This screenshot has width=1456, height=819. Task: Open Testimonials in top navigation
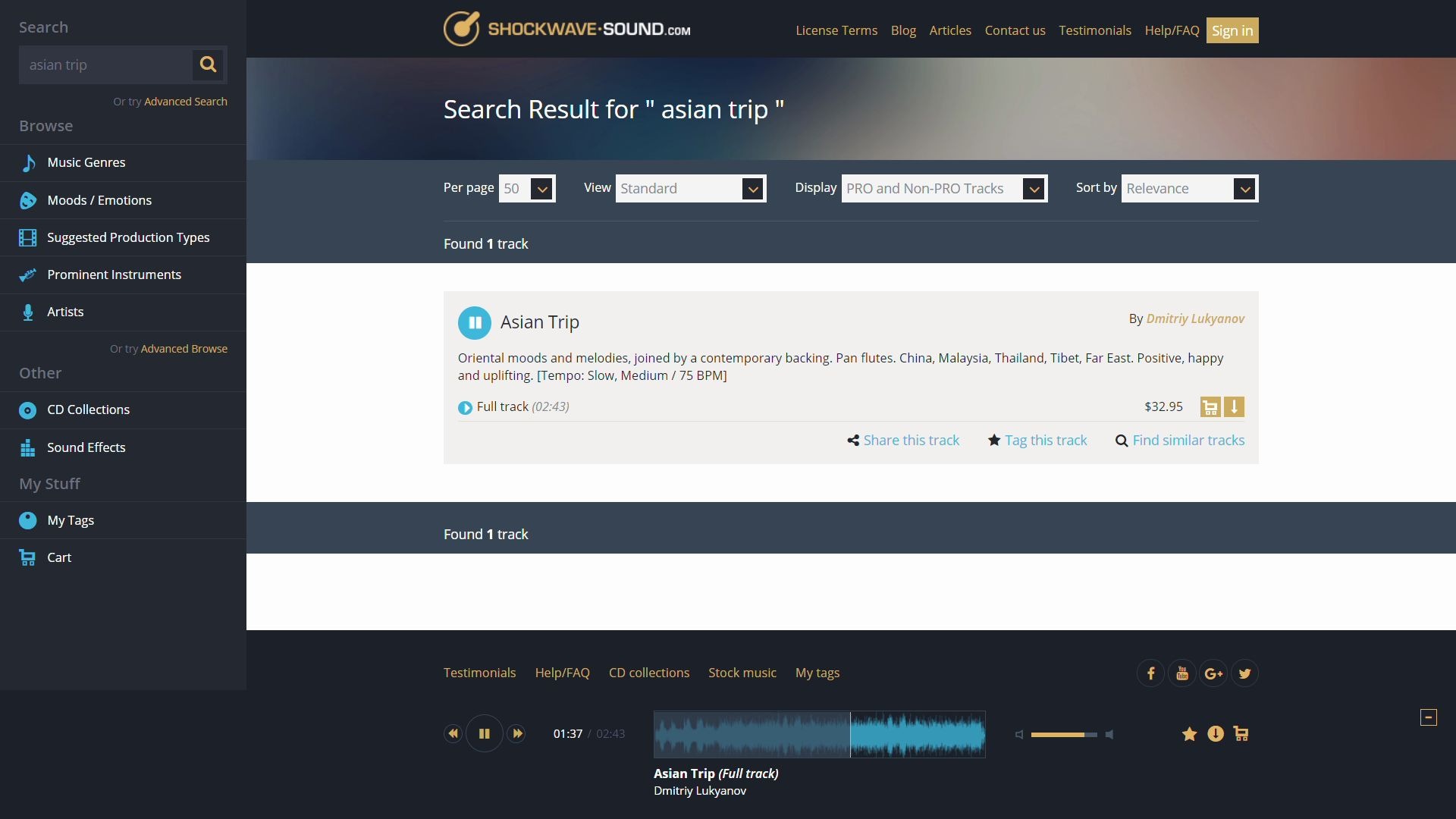(1095, 30)
